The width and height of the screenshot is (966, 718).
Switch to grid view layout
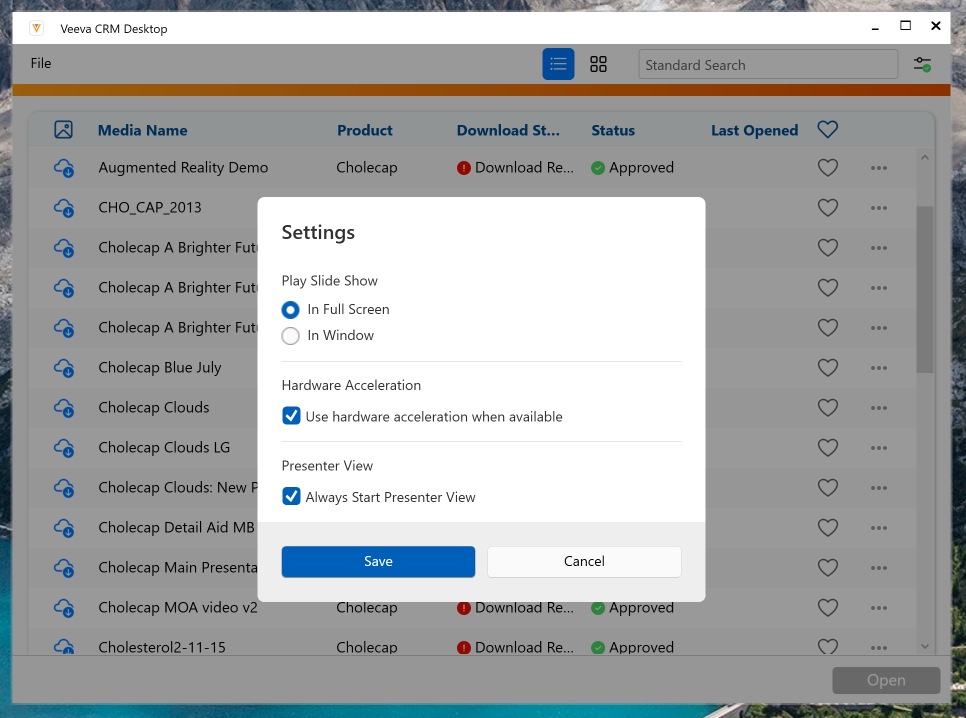pos(598,64)
